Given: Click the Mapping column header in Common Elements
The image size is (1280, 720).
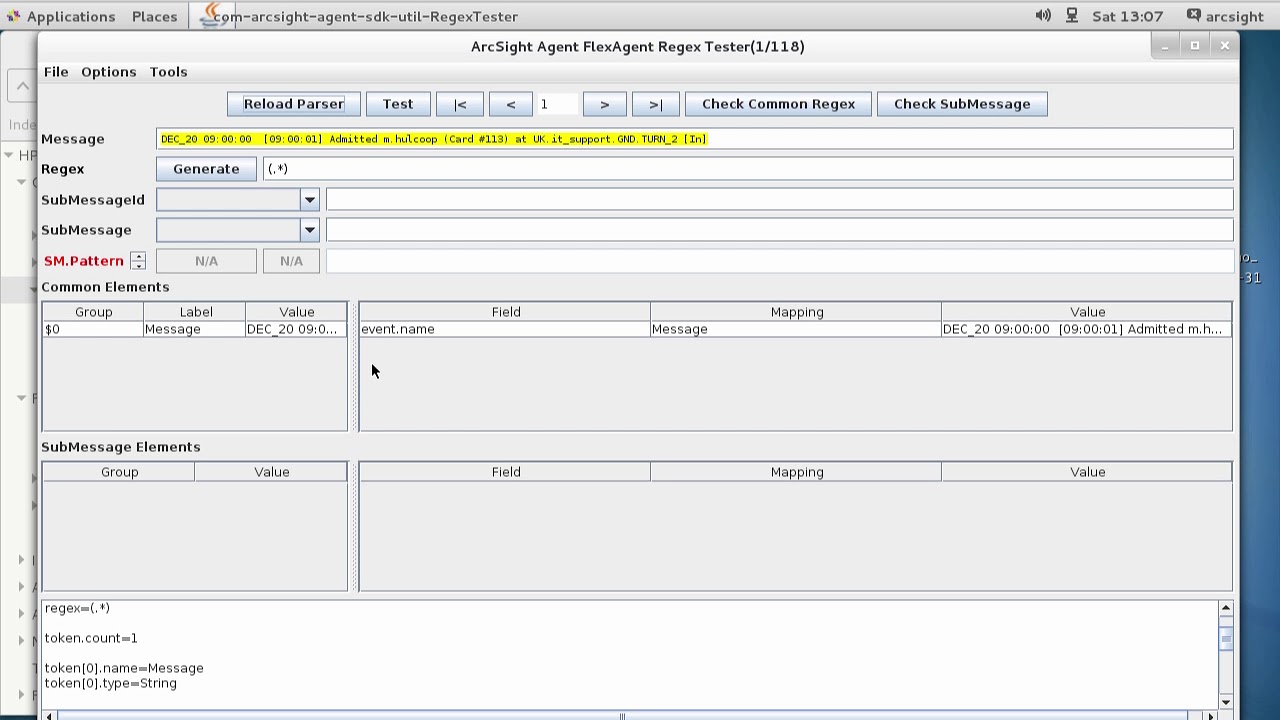Looking at the screenshot, I should [796, 312].
